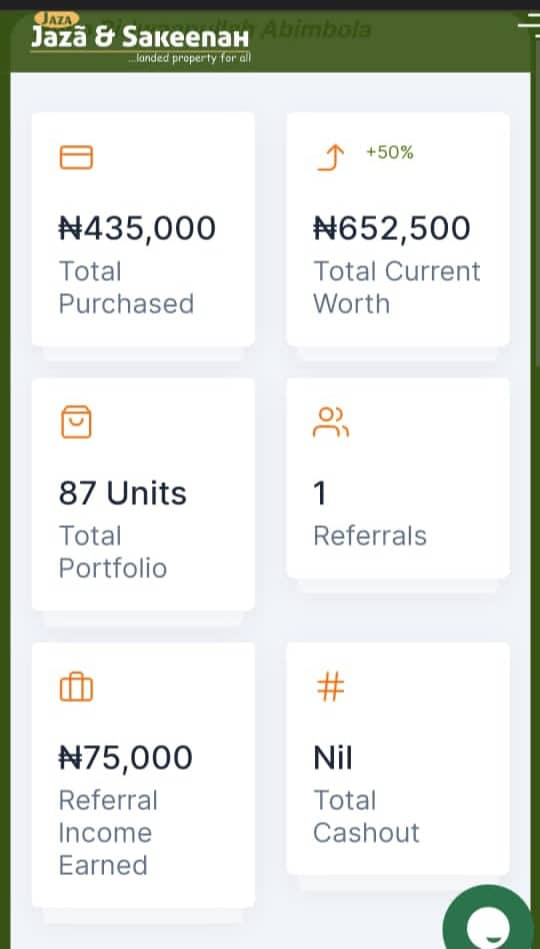Open the Total Portfolio 87 Units card

(x=143, y=494)
